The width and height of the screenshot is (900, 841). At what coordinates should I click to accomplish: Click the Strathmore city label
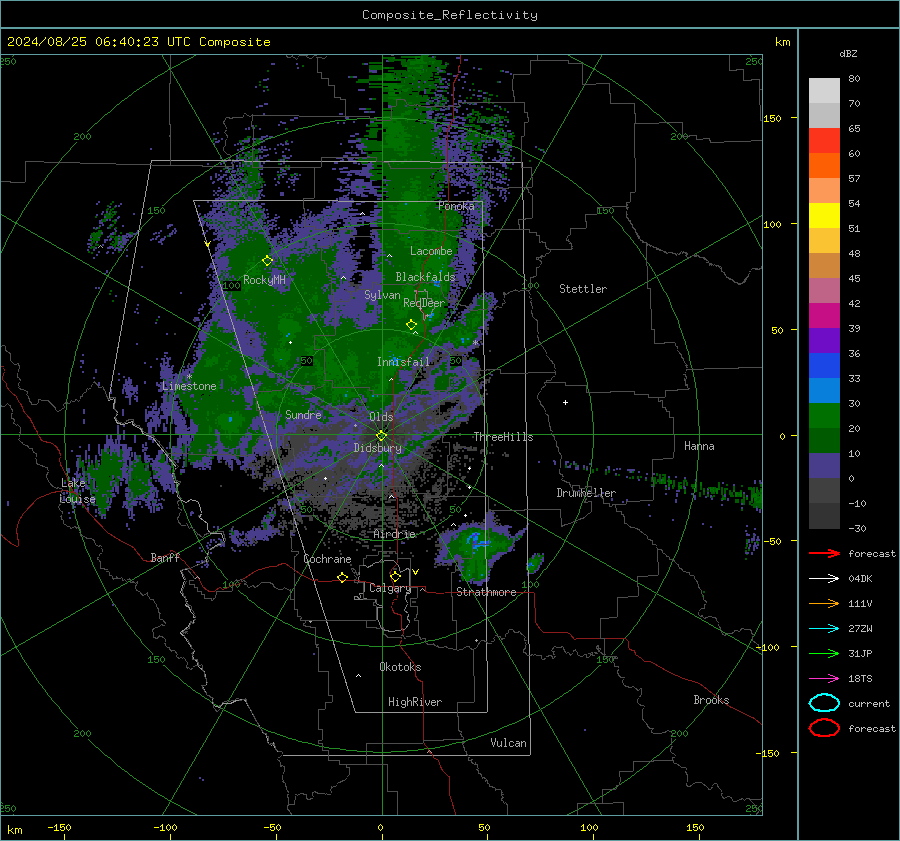pyautogui.click(x=486, y=592)
